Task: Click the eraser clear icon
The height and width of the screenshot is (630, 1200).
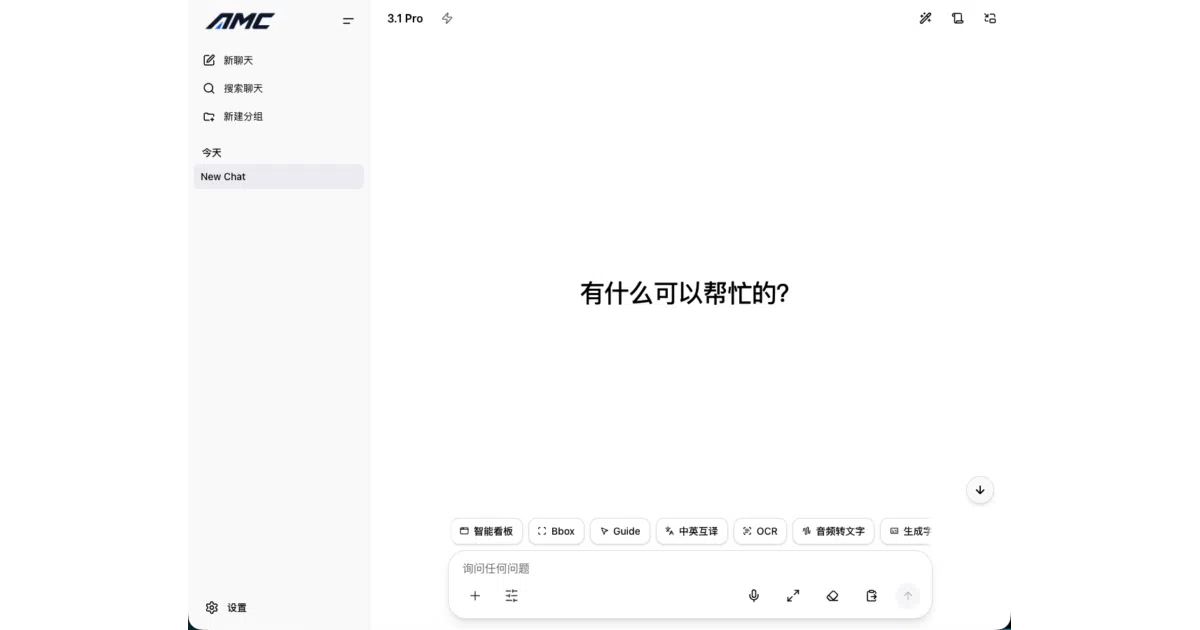Action: (832, 595)
